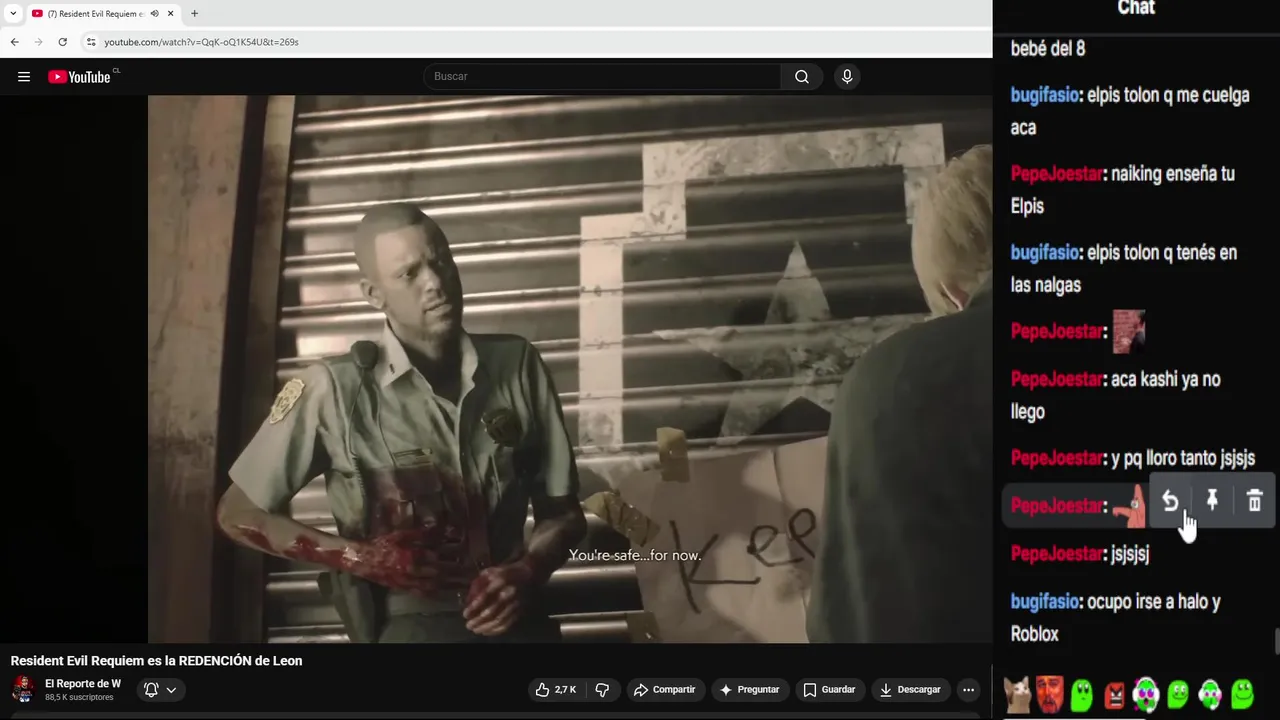Select the angry red square emote
This screenshot has height=720, width=1280.
coord(1114,694)
